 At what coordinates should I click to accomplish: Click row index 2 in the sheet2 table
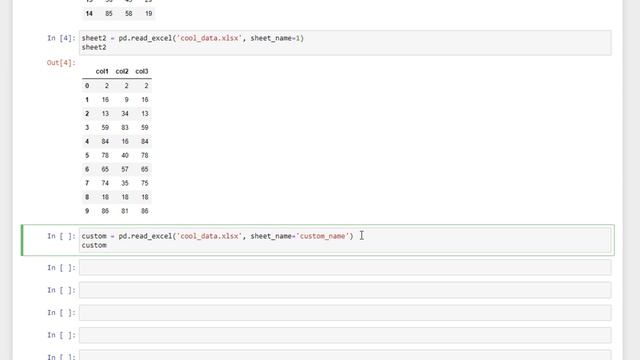(x=87, y=113)
